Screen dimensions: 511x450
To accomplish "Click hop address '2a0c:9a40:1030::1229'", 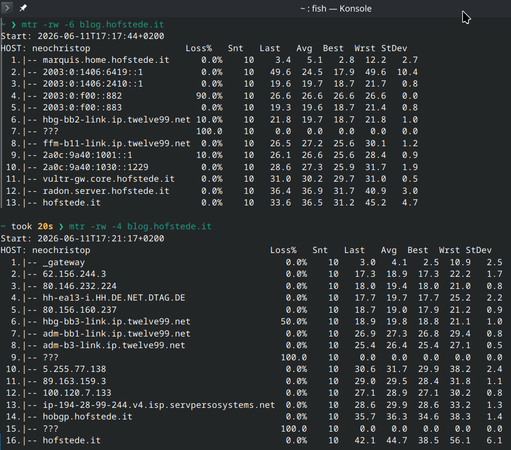I will [x=95, y=167].
